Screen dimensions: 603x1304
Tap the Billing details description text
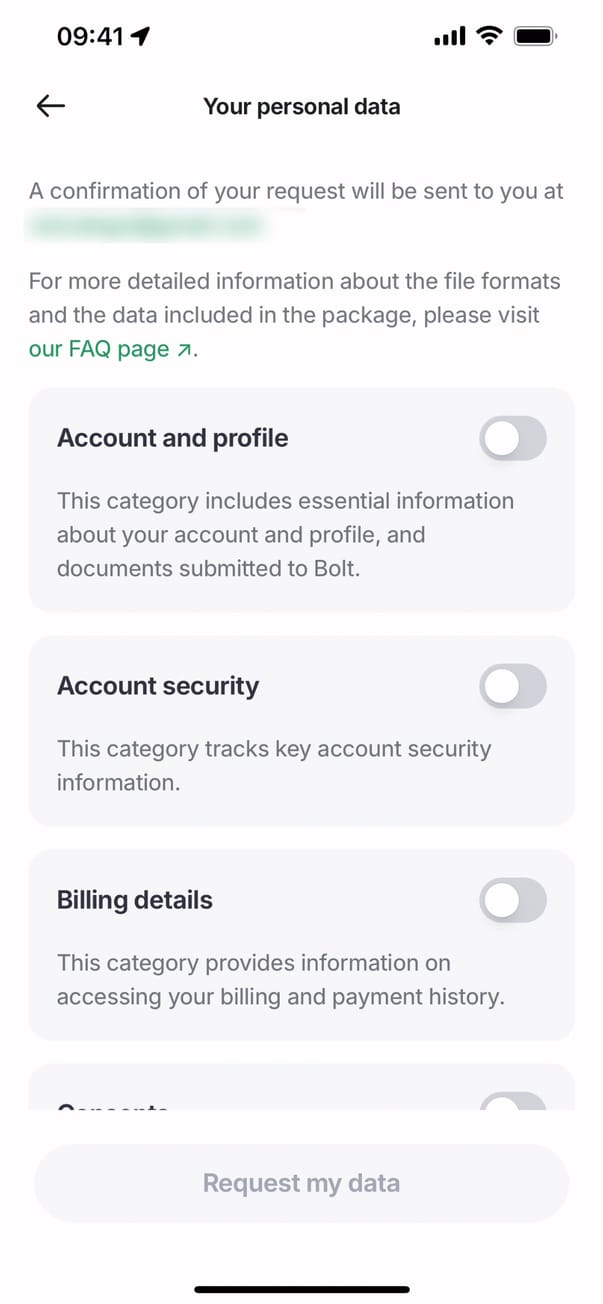click(x=280, y=980)
